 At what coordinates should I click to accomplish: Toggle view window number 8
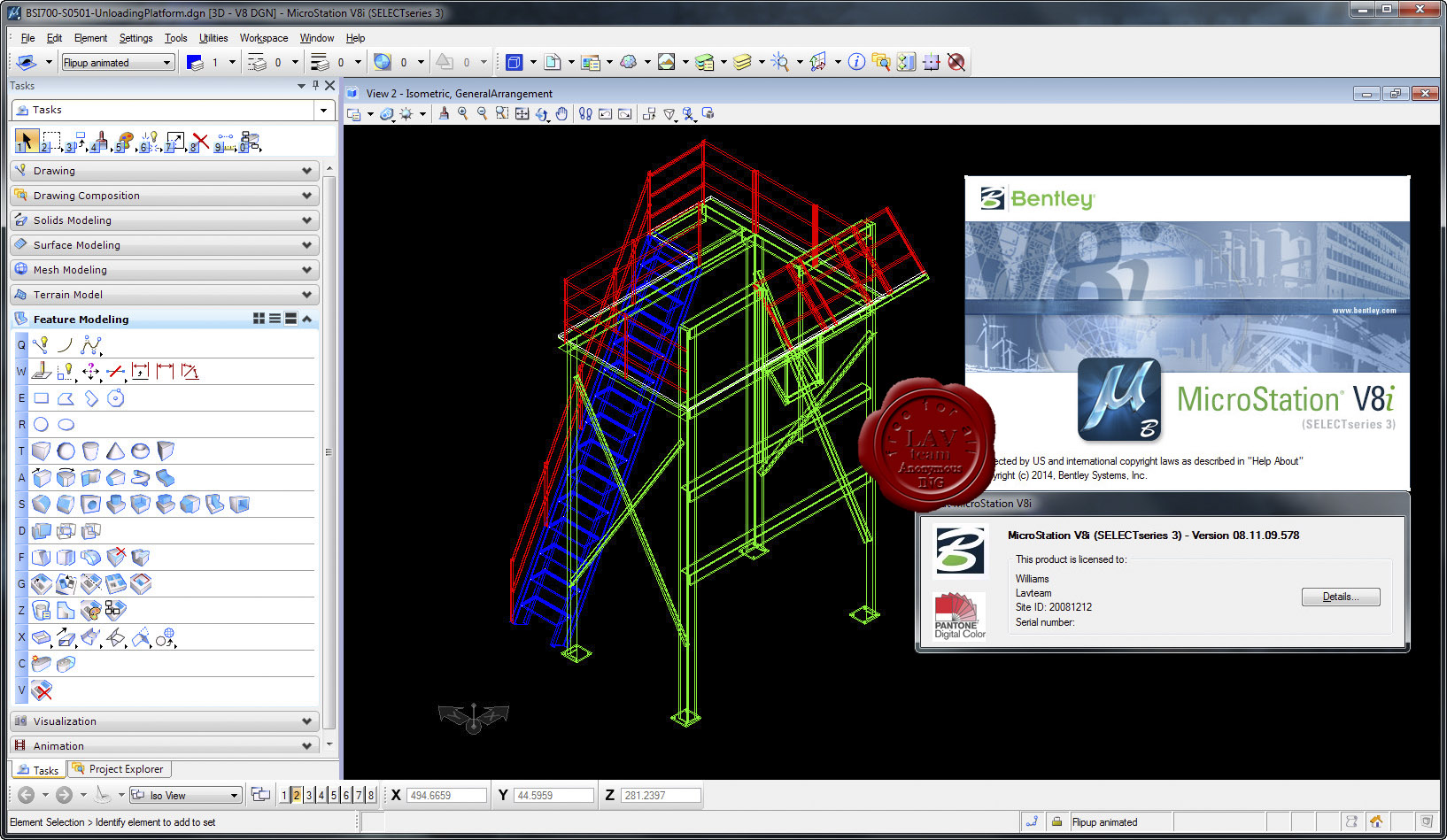(x=371, y=795)
